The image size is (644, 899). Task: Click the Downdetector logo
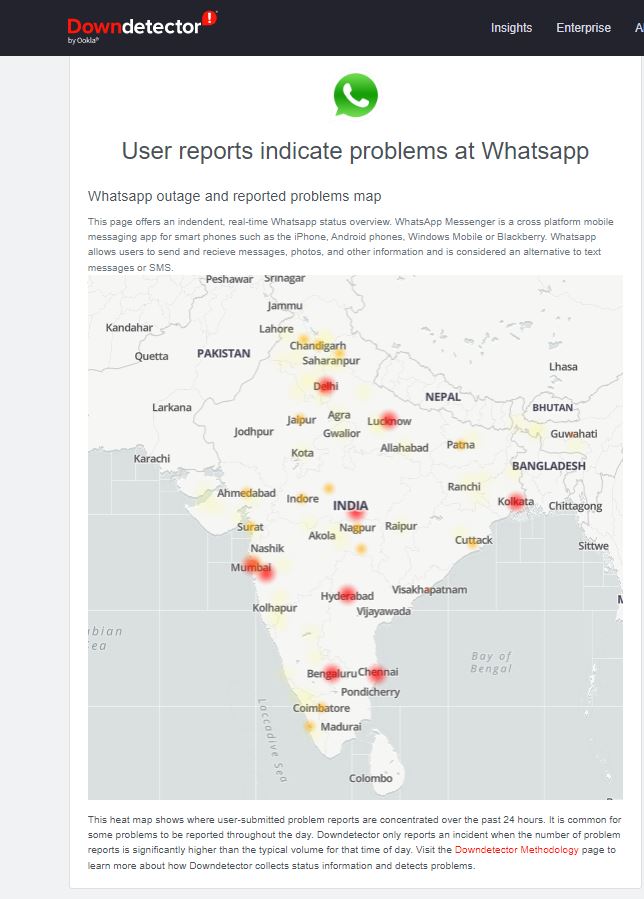(x=142, y=27)
